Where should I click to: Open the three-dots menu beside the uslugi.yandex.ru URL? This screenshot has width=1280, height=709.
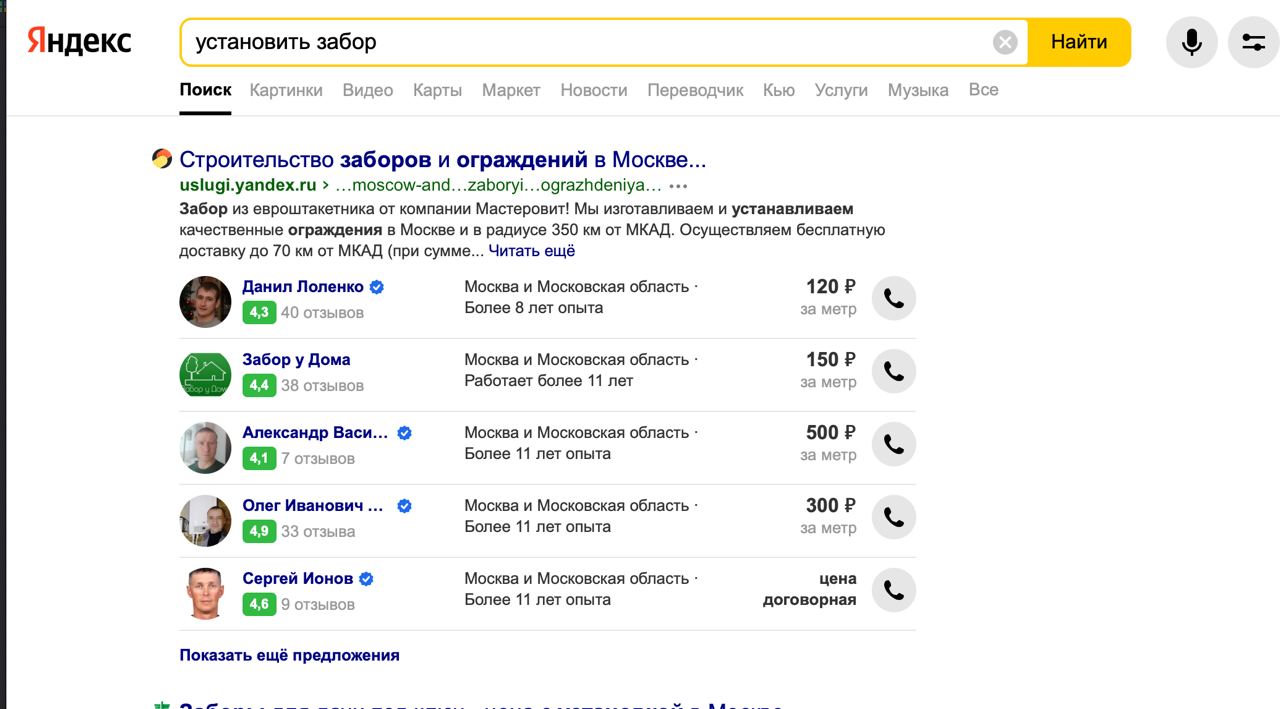pos(679,186)
